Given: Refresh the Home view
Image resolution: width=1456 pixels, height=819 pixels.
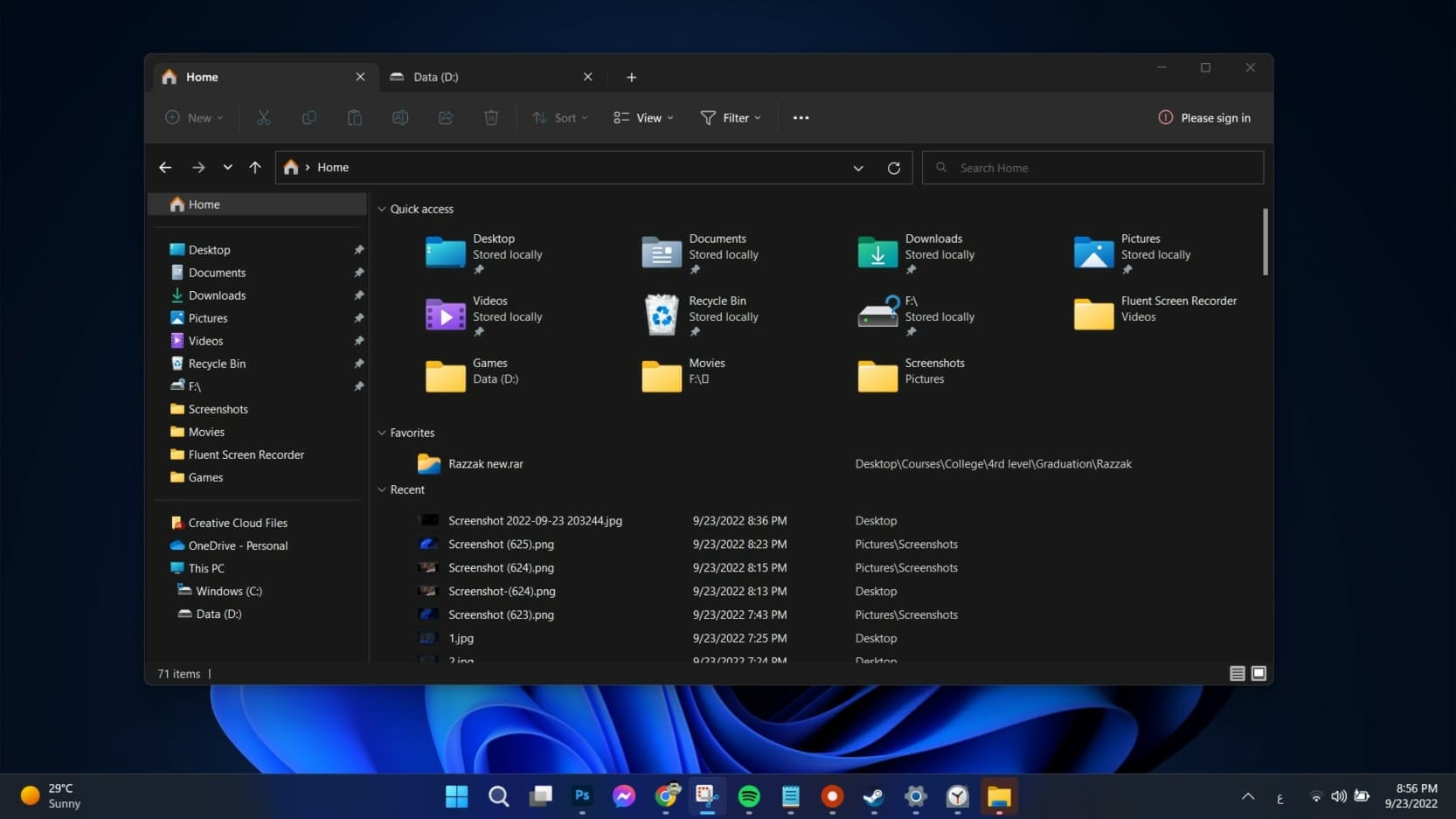Looking at the screenshot, I should click(x=893, y=168).
